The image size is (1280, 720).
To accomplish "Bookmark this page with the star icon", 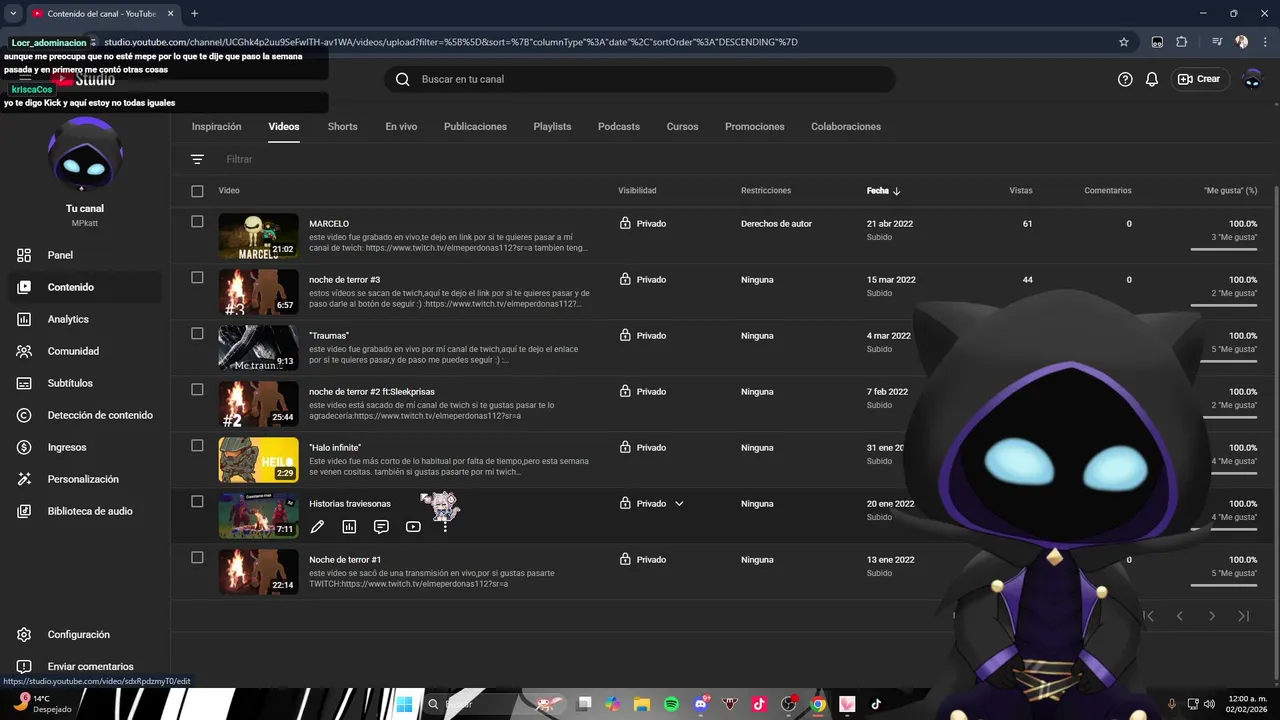I will [1124, 42].
